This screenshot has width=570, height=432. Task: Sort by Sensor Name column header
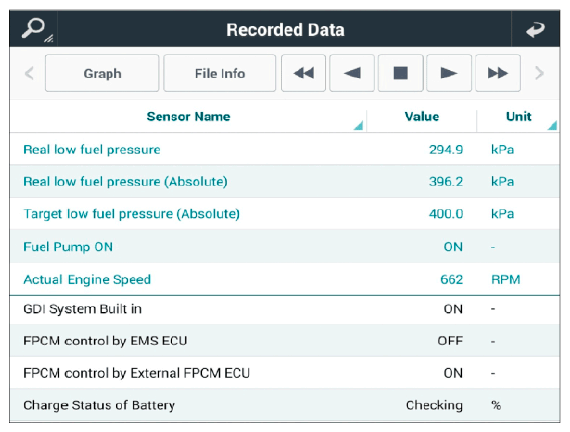[188, 116]
